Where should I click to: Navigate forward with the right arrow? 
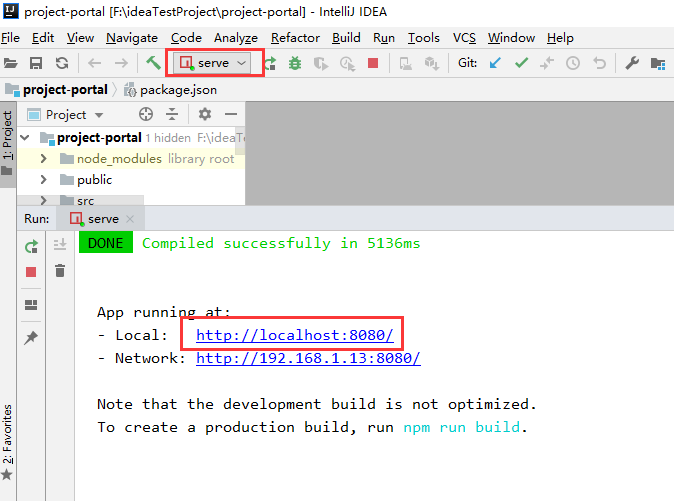coord(121,64)
